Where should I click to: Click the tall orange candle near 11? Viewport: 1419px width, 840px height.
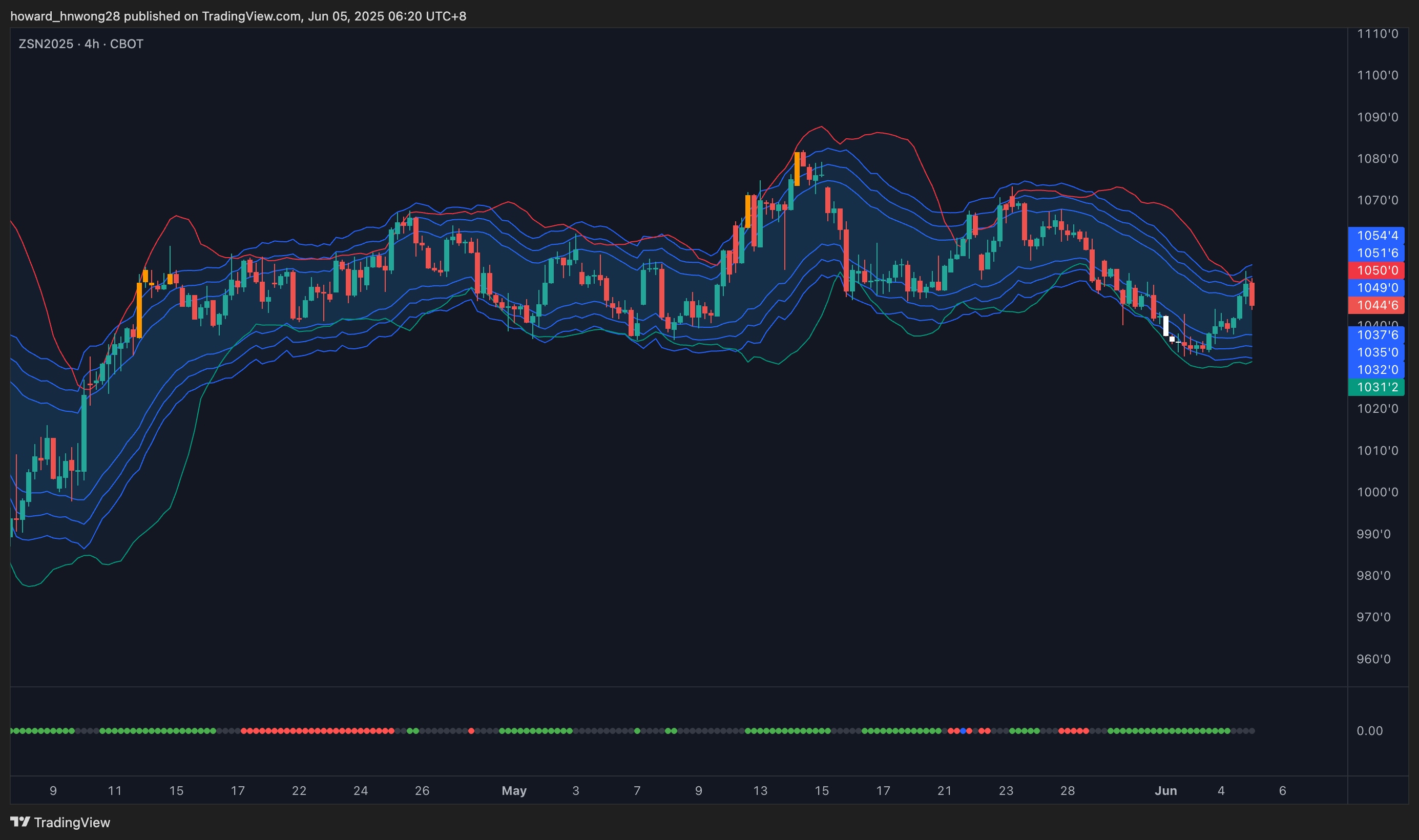139,310
